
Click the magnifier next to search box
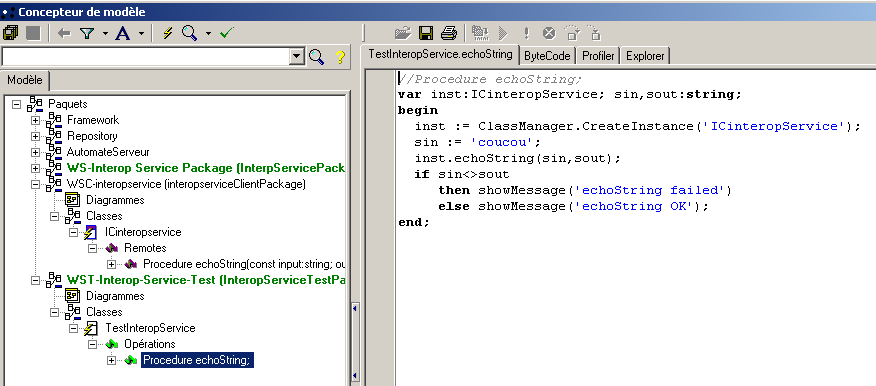[x=317, y=57]
